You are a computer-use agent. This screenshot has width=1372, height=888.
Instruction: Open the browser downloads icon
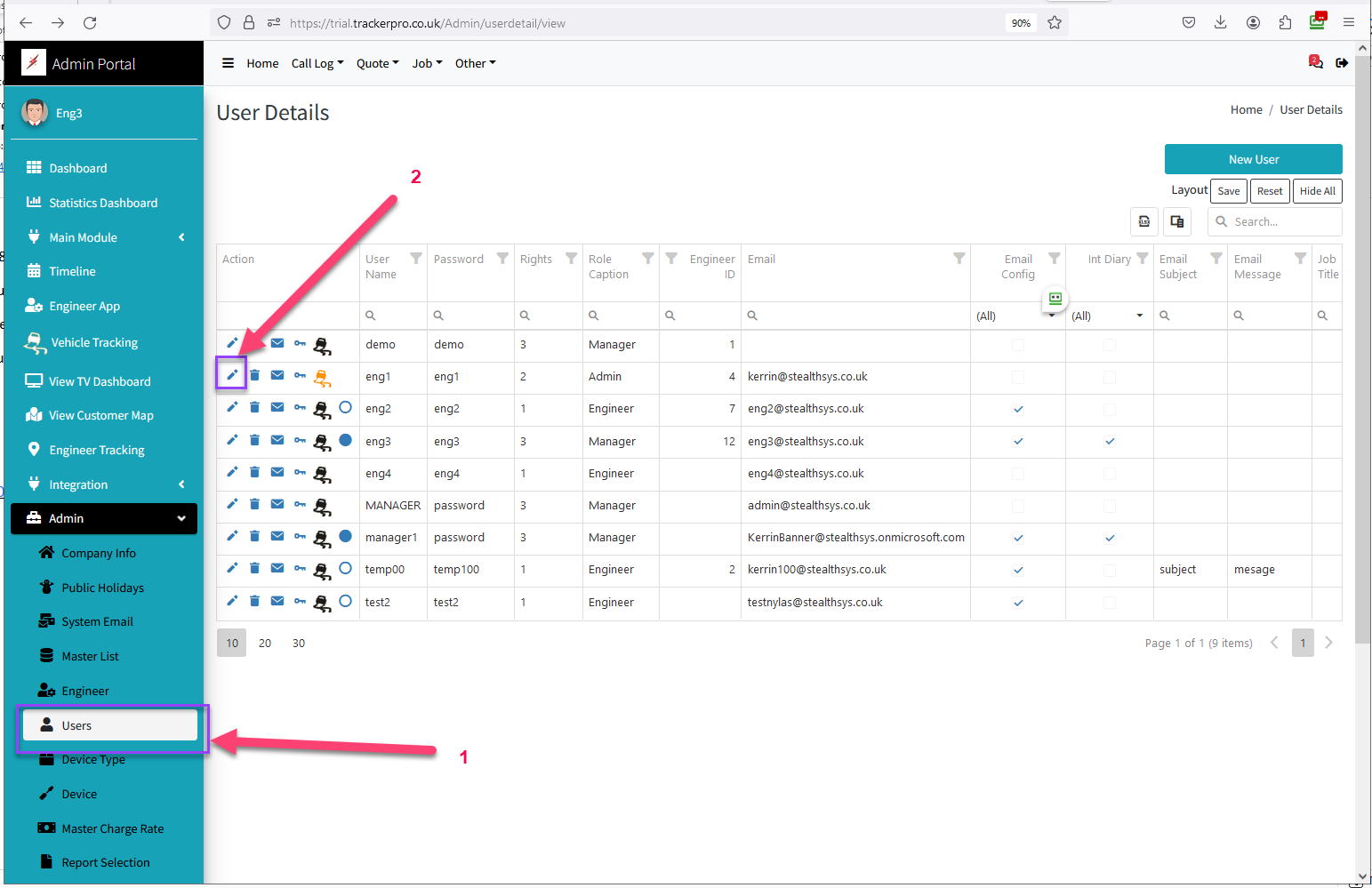click(1221, 23)
